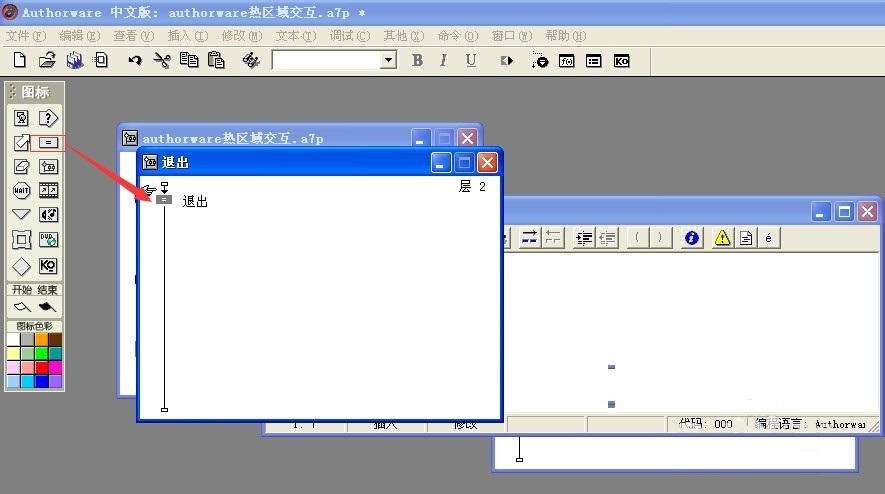Cut selection with the scissors icon
The height and width of the screenshot is (494, 885).
(162, 60)
